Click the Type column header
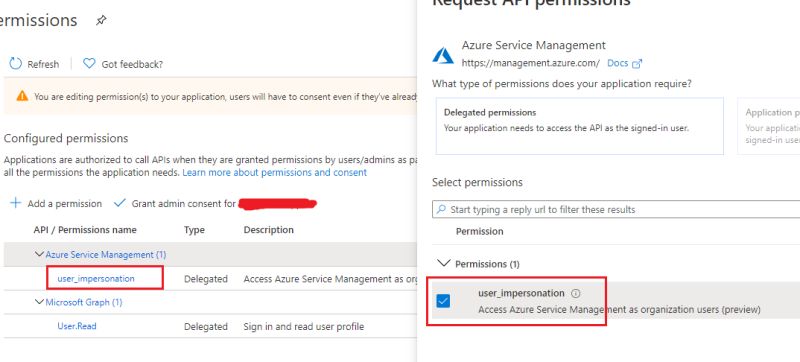 tap(194, 230)
